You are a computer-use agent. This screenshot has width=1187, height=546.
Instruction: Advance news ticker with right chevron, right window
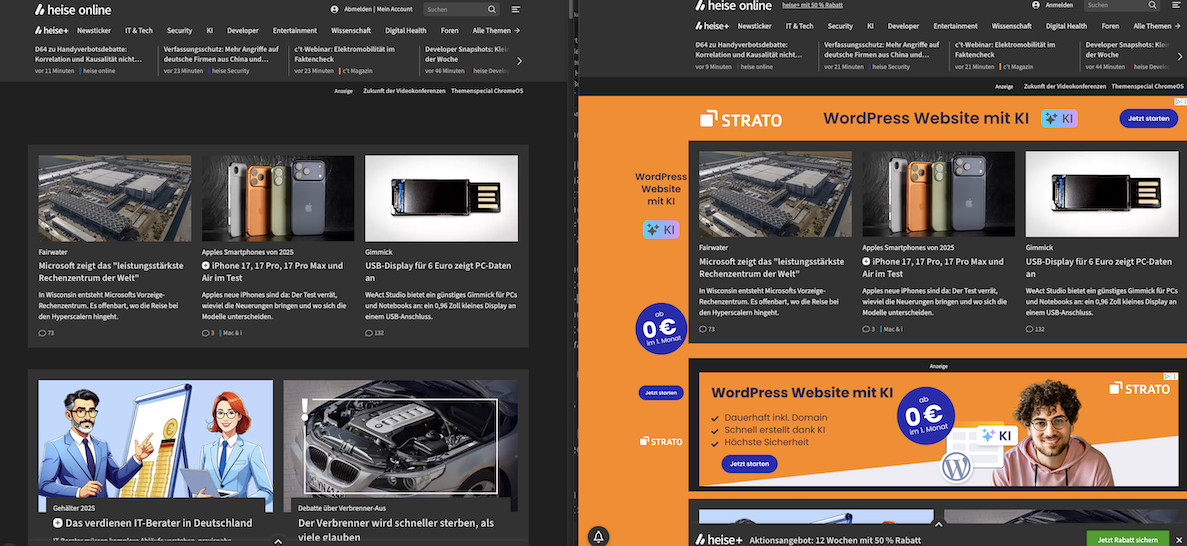(1179, 57)
